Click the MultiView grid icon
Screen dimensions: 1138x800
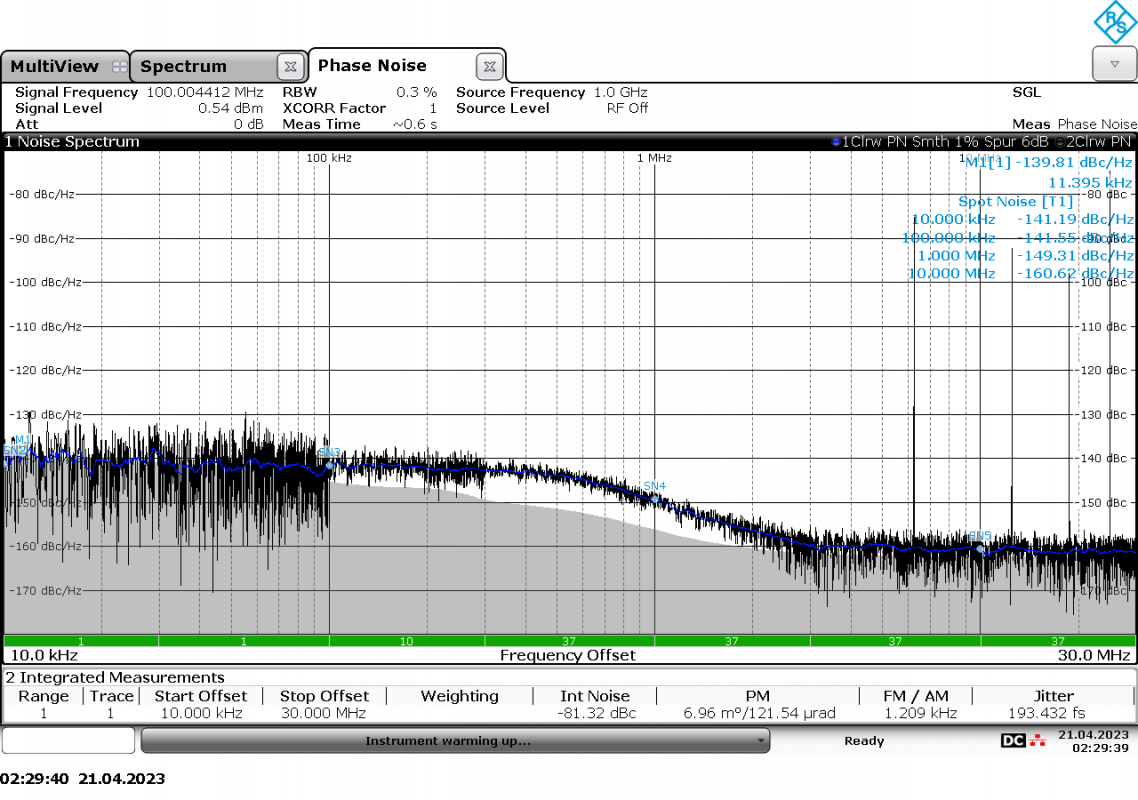(120, 67)
